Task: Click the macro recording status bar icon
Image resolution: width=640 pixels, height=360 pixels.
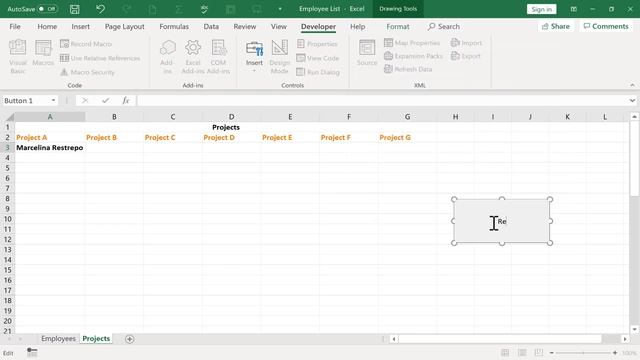Action: (x=32, y=352)
